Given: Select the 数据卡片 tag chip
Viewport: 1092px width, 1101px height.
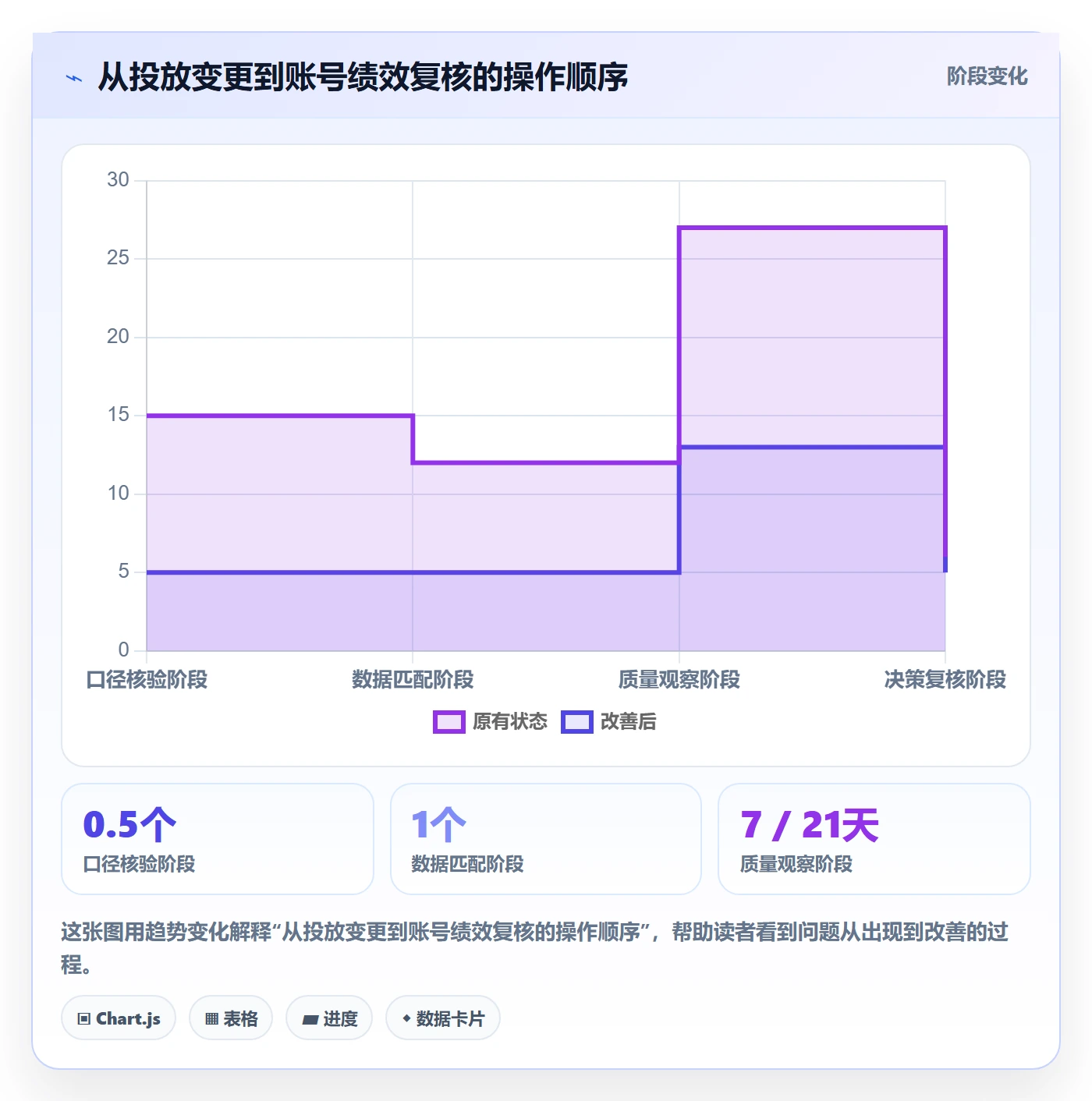Looking at the screenshot, I should pos(443,1018).
